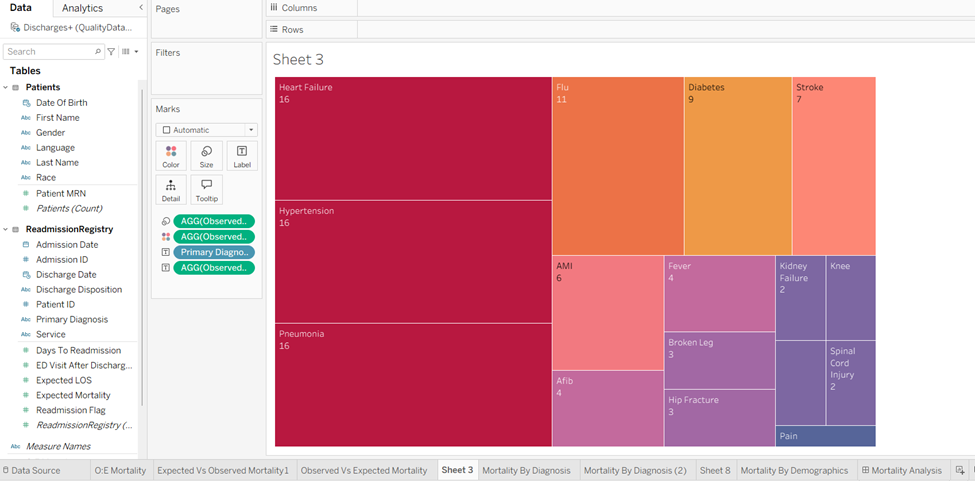Image resolution: width=975 pixels, height=481 pixels.
Task: Click the filter fields icon
Action: [x=111, y=52]
